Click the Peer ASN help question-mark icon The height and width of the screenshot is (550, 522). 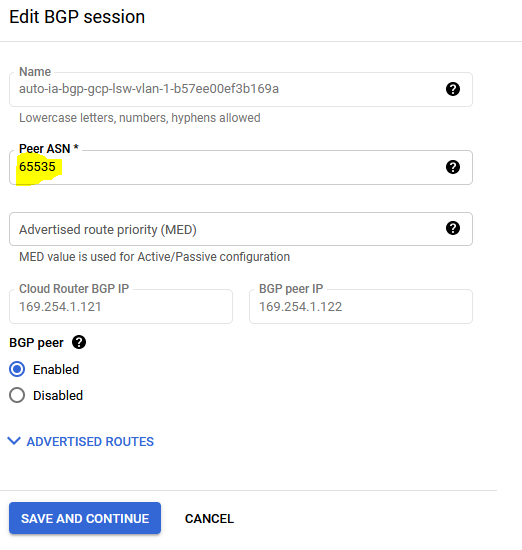453,167
